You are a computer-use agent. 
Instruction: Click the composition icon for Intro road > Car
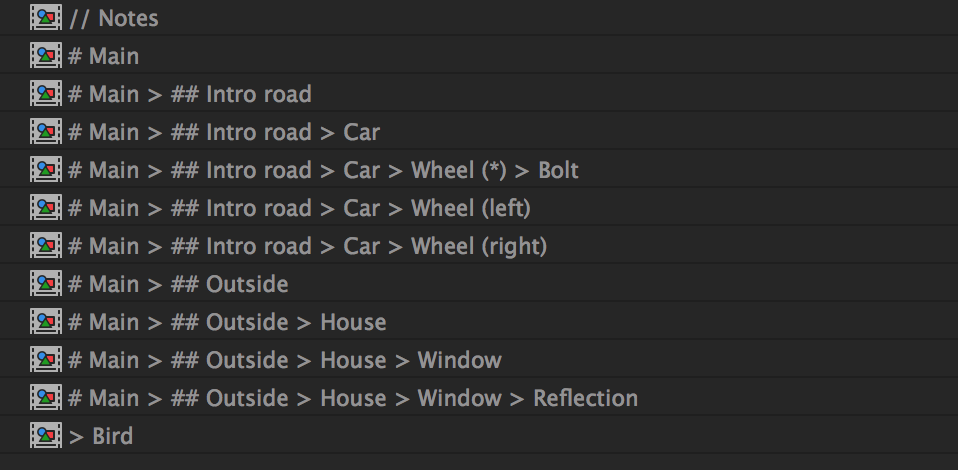46,131
